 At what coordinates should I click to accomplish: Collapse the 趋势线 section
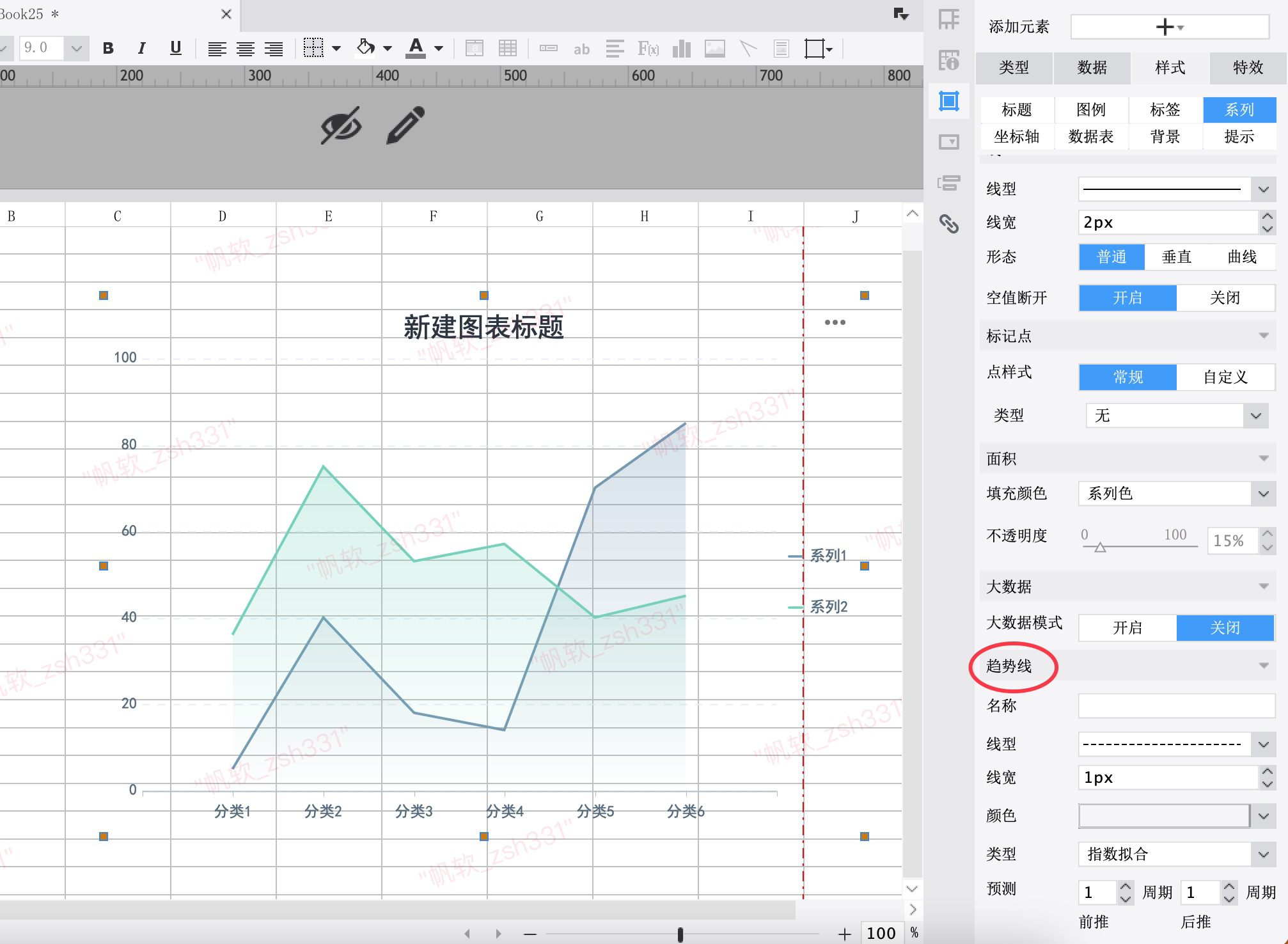click(x=1264, y=666)
